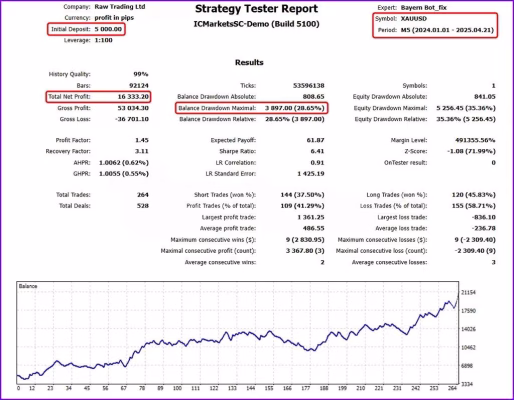Click Z-Score value -1.08 (71.99%)

point(471,151)
